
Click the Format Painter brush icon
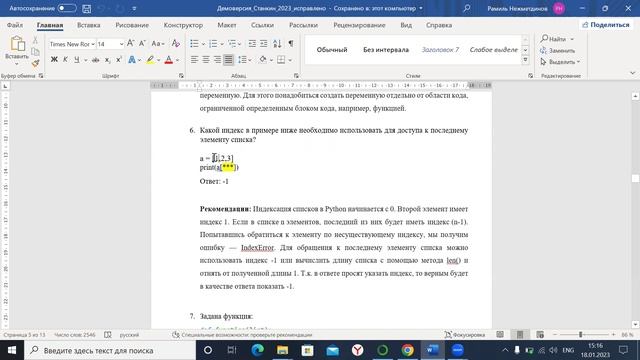pos(36,63)
